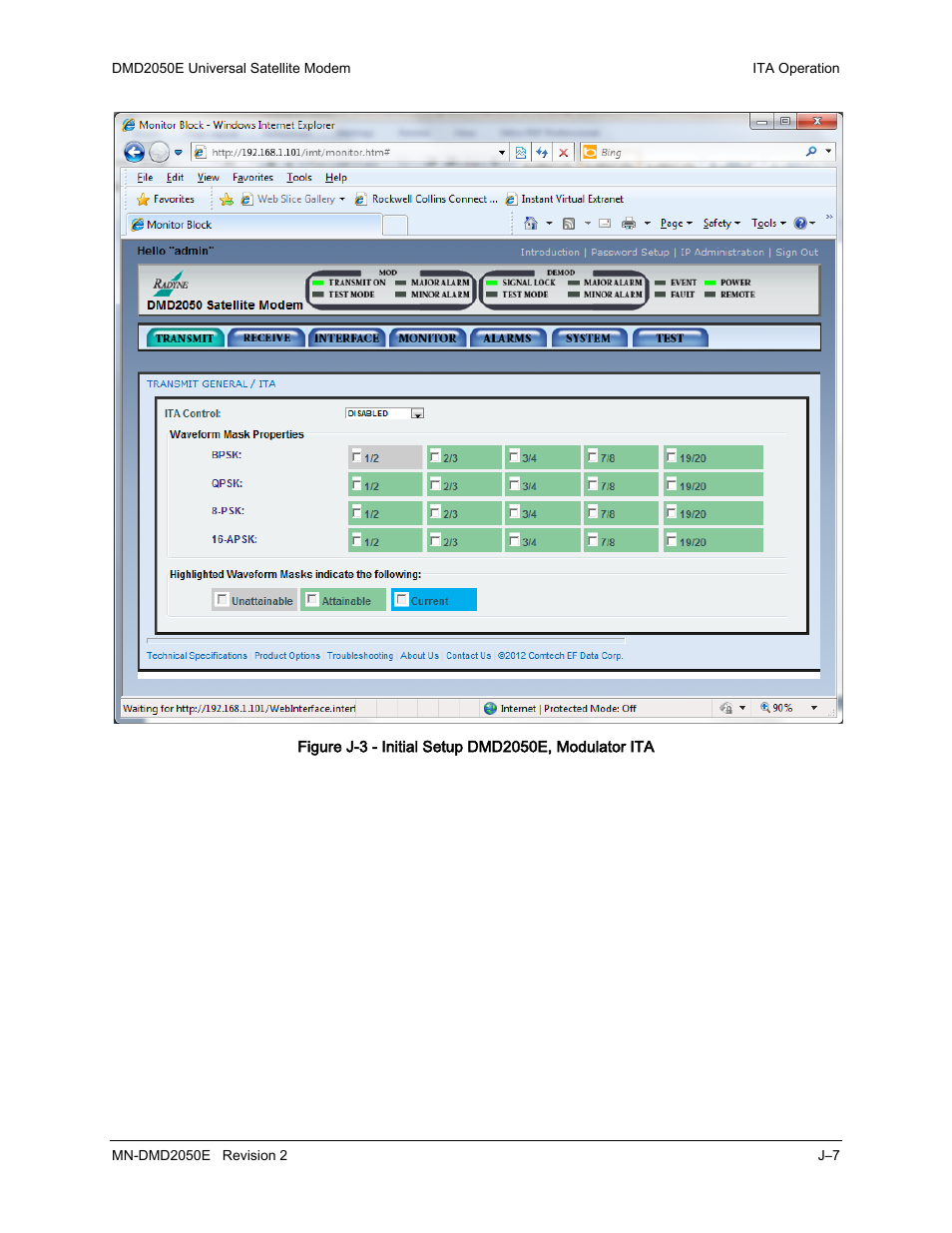Click the status bar privacy icon

(726, 709)
